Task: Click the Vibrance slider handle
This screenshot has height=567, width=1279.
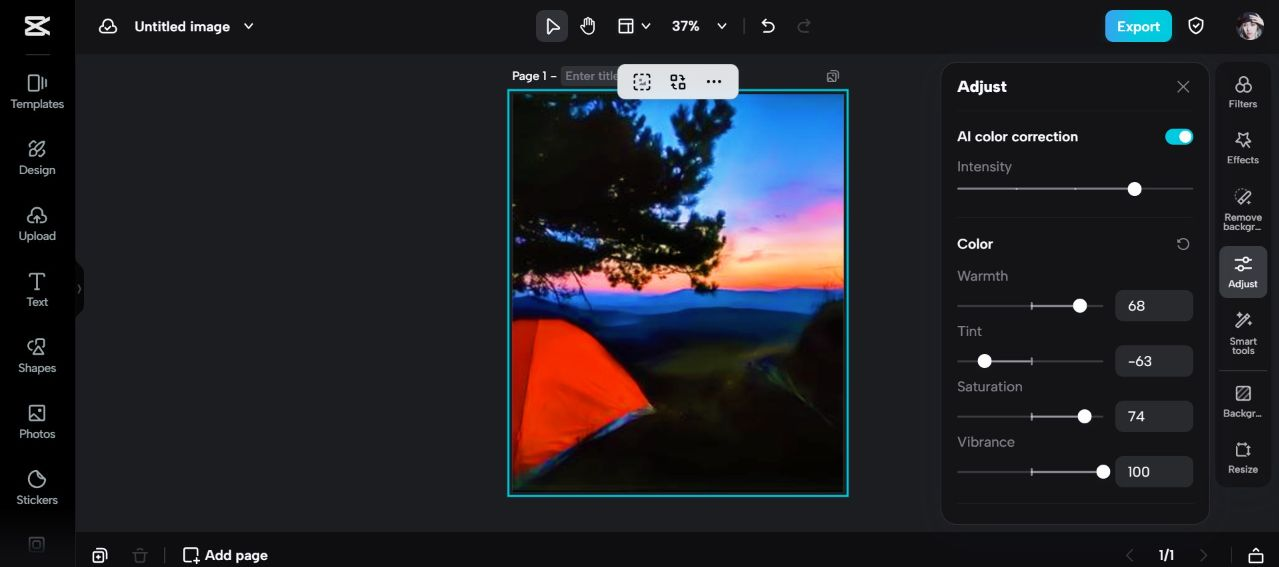Action: coord(1103,472)
